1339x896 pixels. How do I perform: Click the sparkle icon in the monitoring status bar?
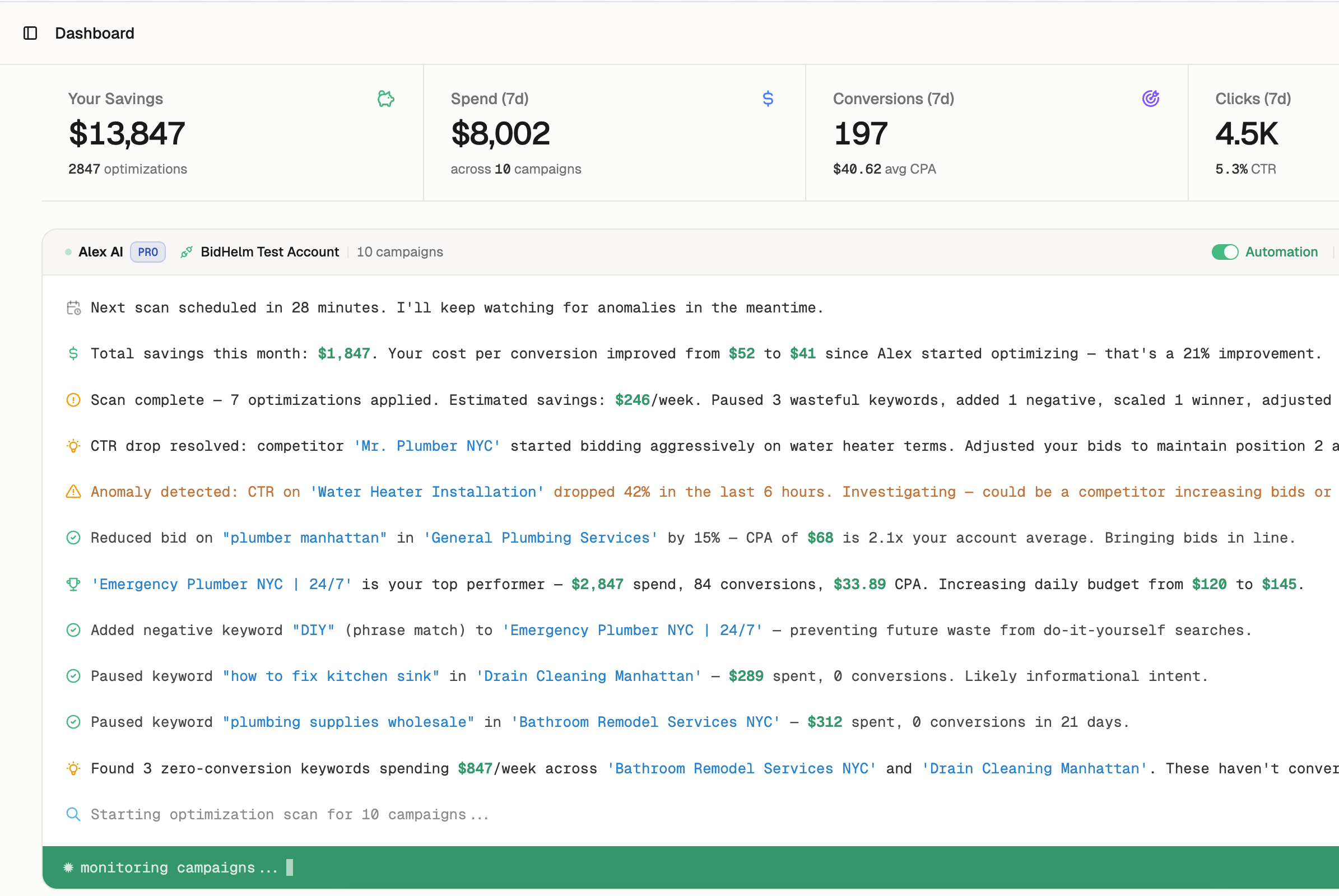(68, 867)
